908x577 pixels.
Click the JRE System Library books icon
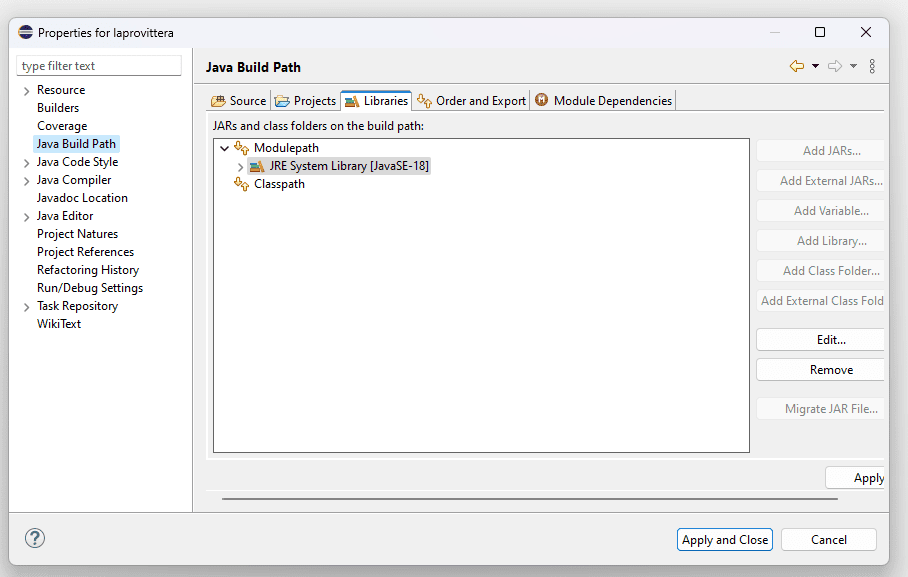point(257,166)
